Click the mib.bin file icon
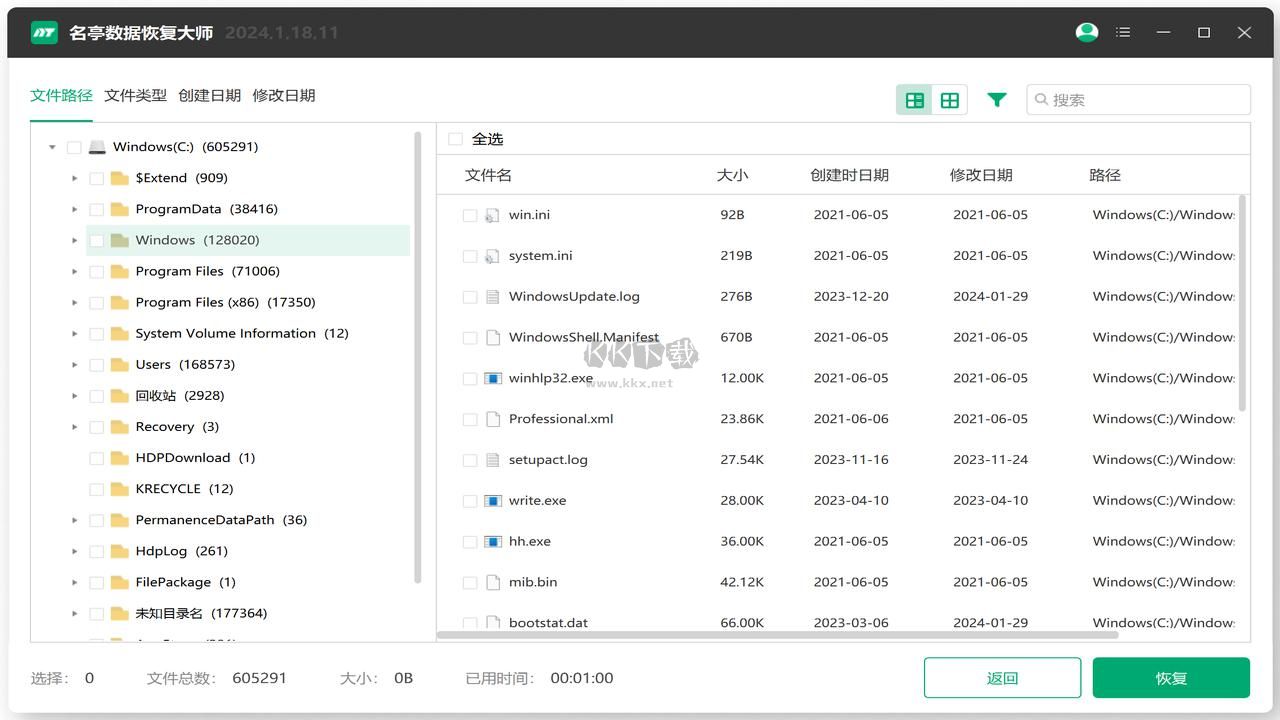Viewport: 1280px width, 720px height. pyautogui.click(x=492, y=582)
